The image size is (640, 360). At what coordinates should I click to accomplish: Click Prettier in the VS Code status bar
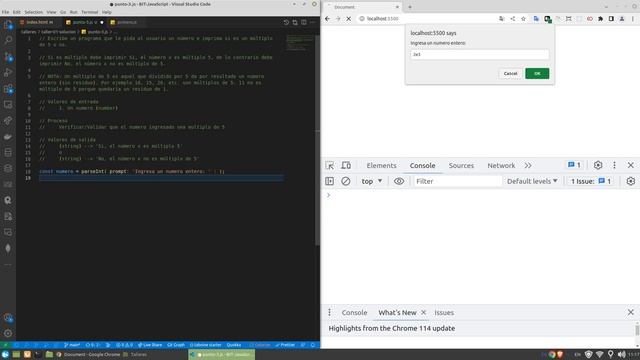(x=285, y=345)
